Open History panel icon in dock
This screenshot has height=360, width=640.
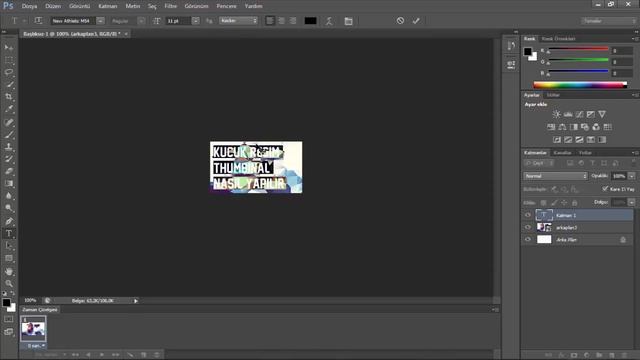[x=511, y=46]
